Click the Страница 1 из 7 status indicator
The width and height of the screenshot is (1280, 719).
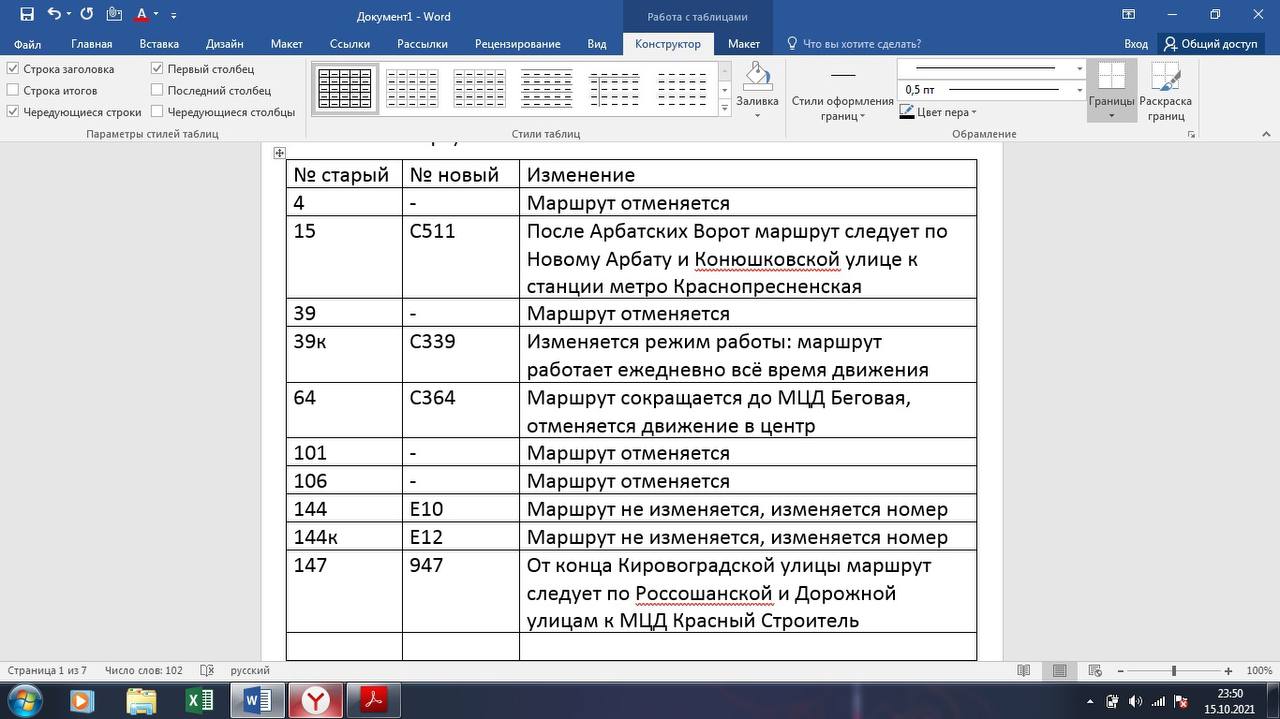coord(47,671)
